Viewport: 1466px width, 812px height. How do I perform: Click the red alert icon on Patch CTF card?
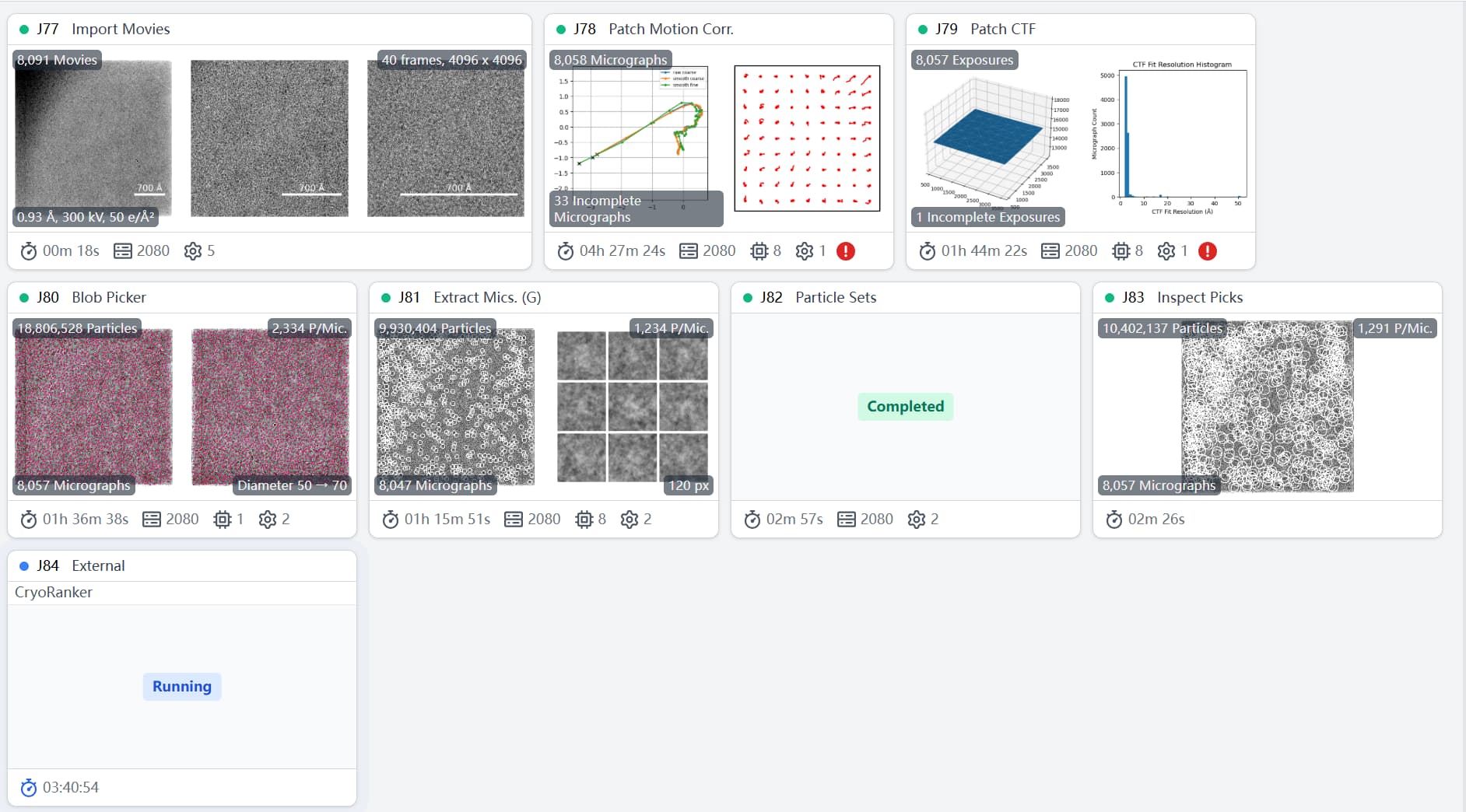1207,251
